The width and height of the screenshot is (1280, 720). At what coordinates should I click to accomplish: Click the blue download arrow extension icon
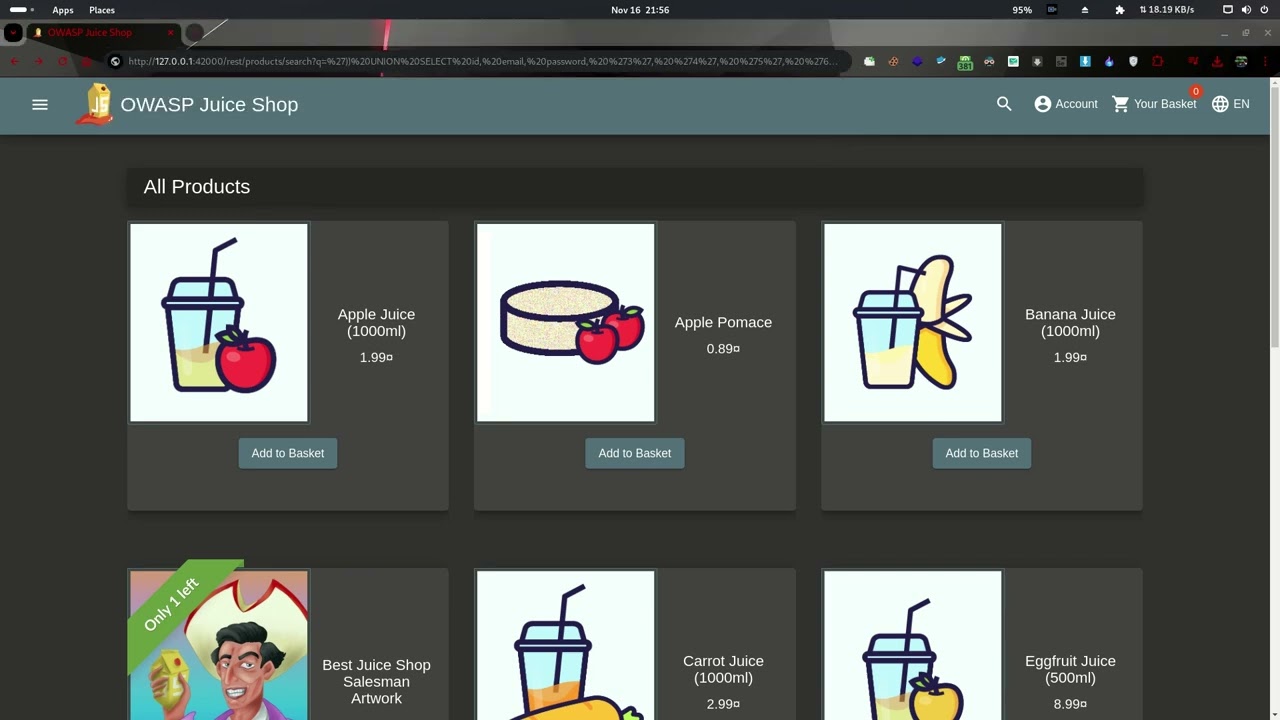[1085, 62]
